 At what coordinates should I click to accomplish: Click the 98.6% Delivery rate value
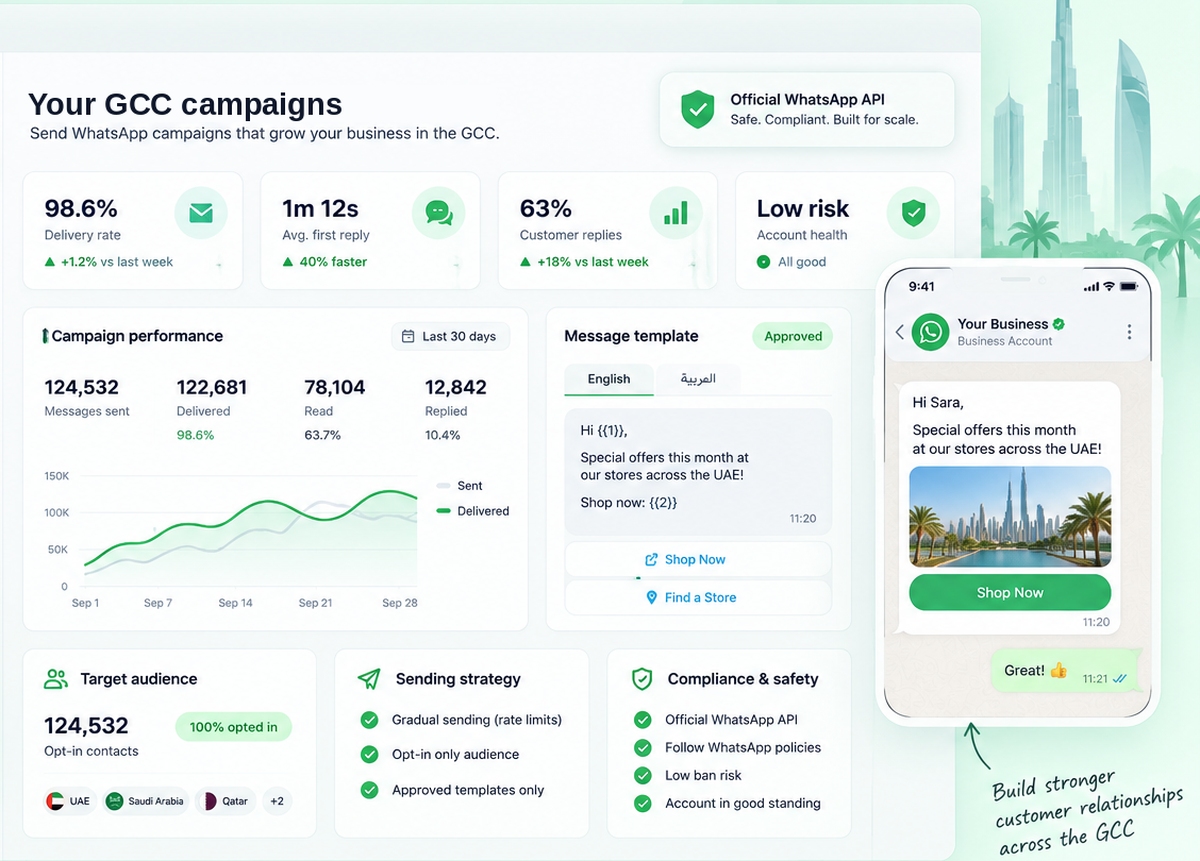81,209
